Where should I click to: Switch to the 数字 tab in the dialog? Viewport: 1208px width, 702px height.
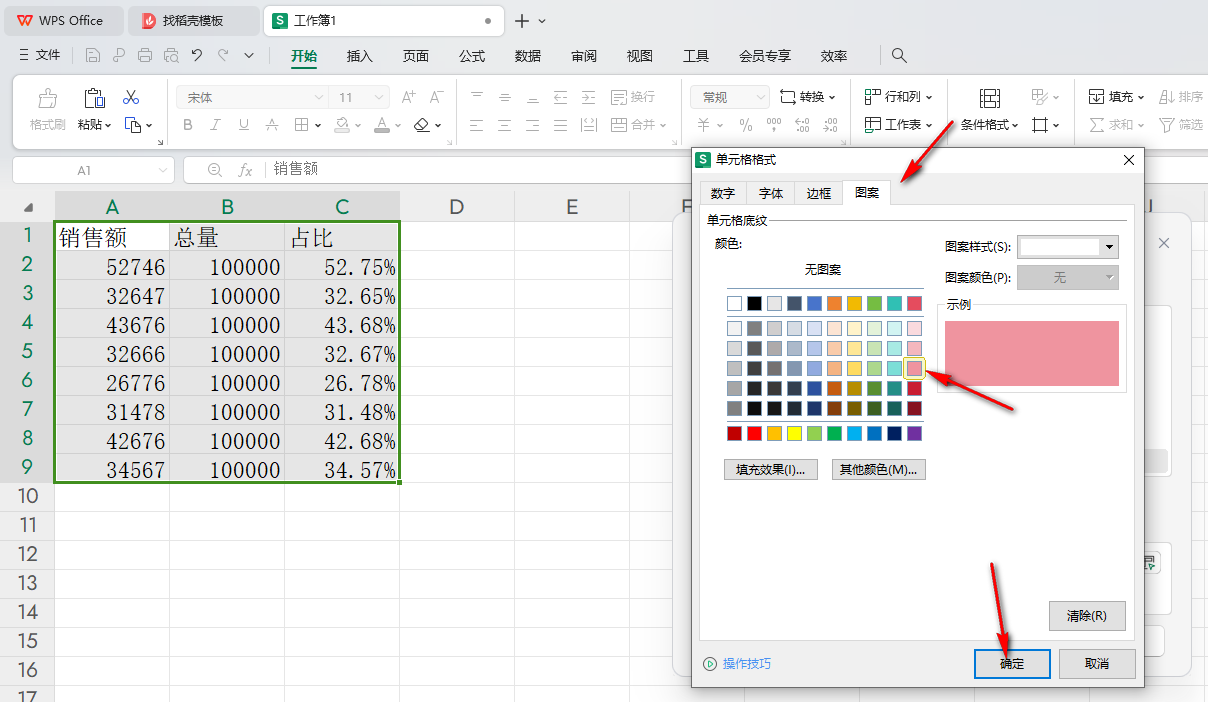coord(722,194)
